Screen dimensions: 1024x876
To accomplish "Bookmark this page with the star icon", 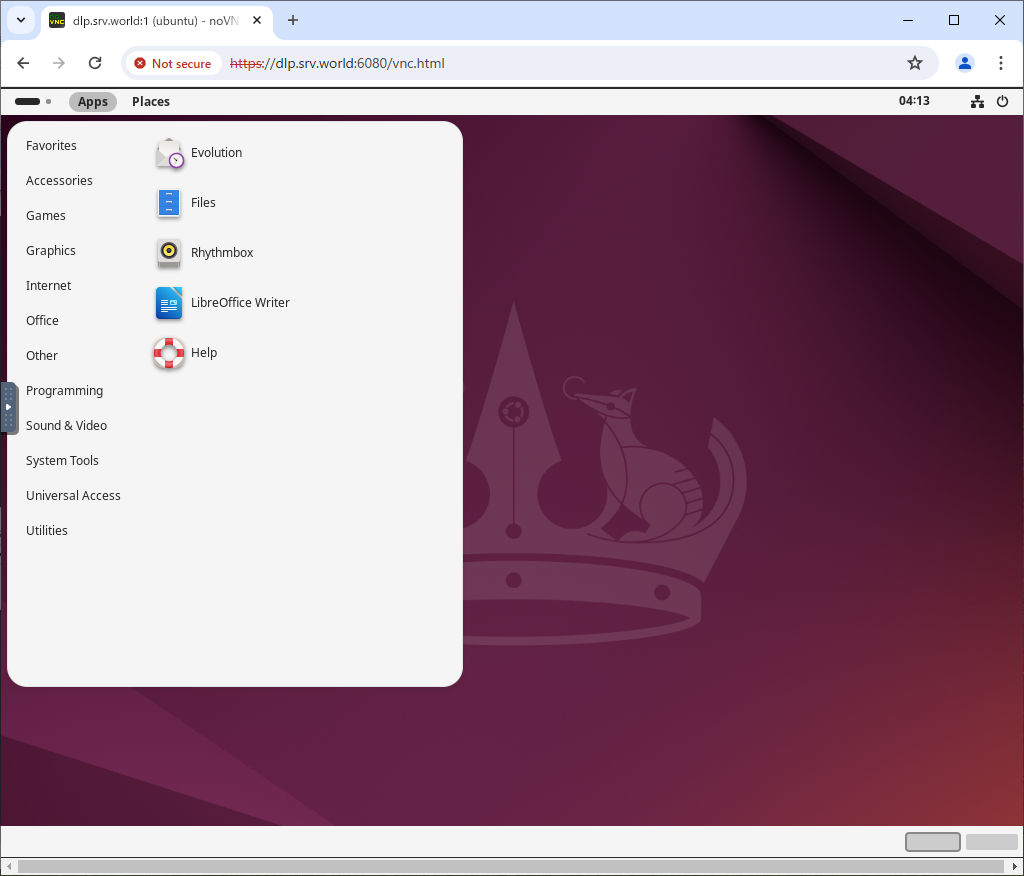I will tap(915, 63).
